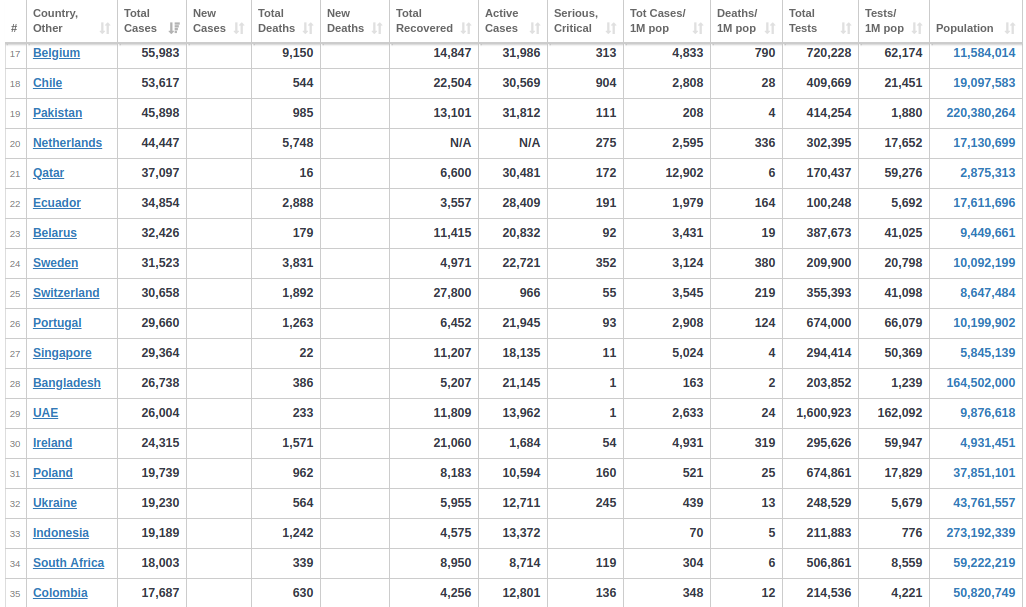Open the Belgium country link
The height and width of the screenshot is (607, 1026).
coord(56,53)
